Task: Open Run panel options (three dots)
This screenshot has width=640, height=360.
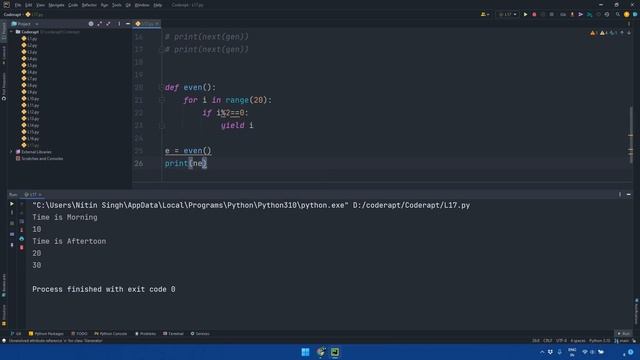Action: 620,195
